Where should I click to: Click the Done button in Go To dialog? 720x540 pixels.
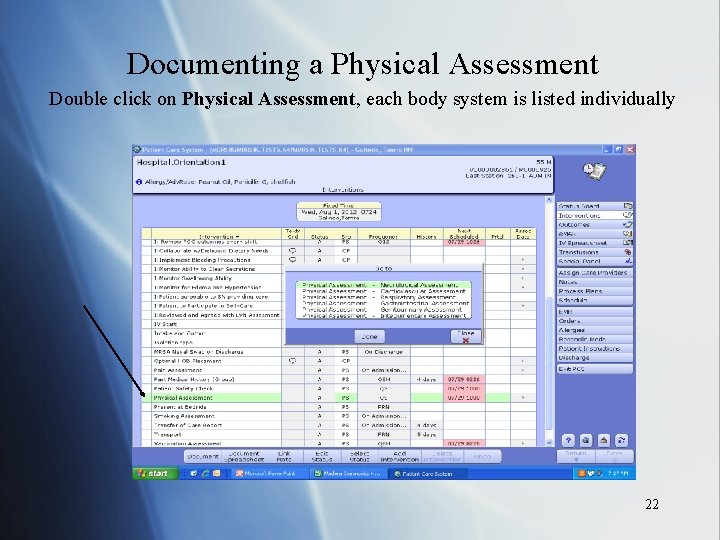pos(370,337)
